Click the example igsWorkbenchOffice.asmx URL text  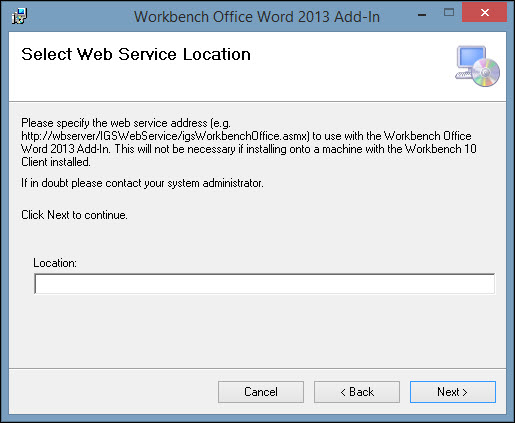click(x=165, y=136)
